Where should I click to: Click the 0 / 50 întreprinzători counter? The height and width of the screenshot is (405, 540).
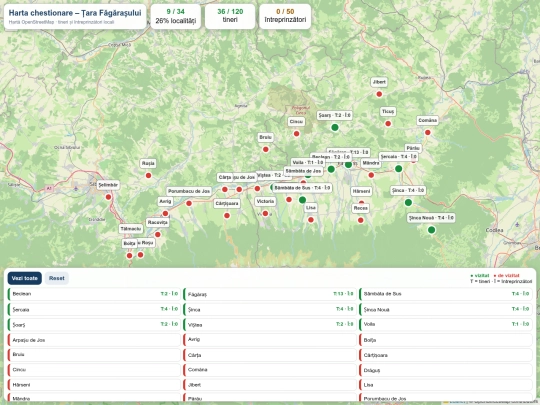pyautogui.click(x=285, y=16)
